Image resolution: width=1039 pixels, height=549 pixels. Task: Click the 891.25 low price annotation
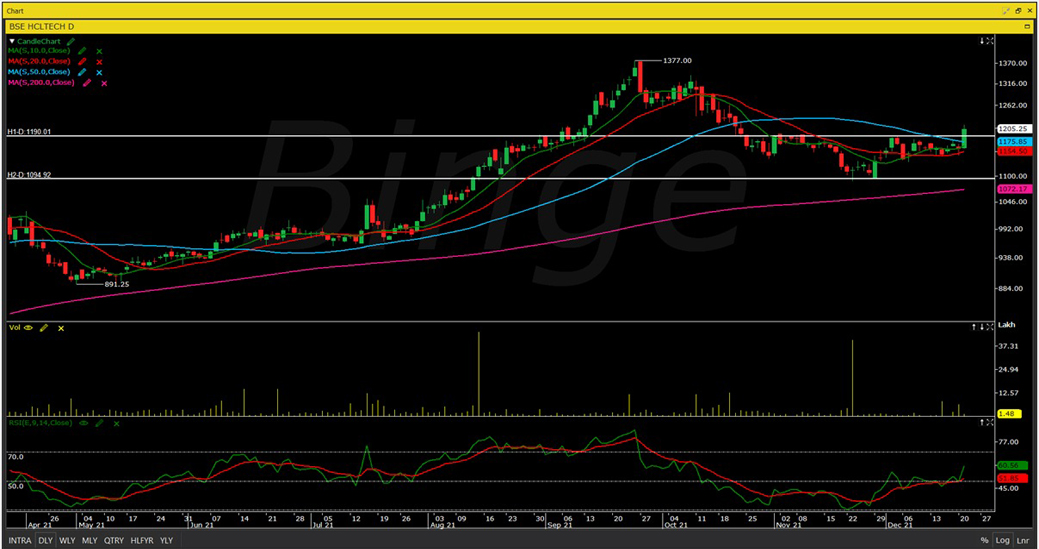[x=117, y=284]
